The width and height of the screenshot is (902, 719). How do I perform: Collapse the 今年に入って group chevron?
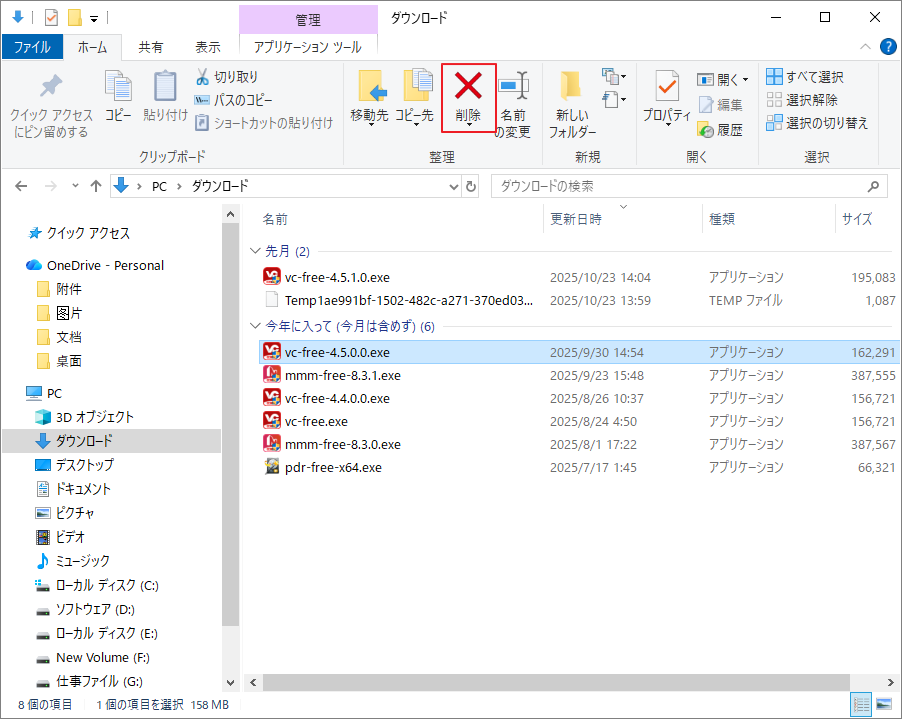coord(255,326)
